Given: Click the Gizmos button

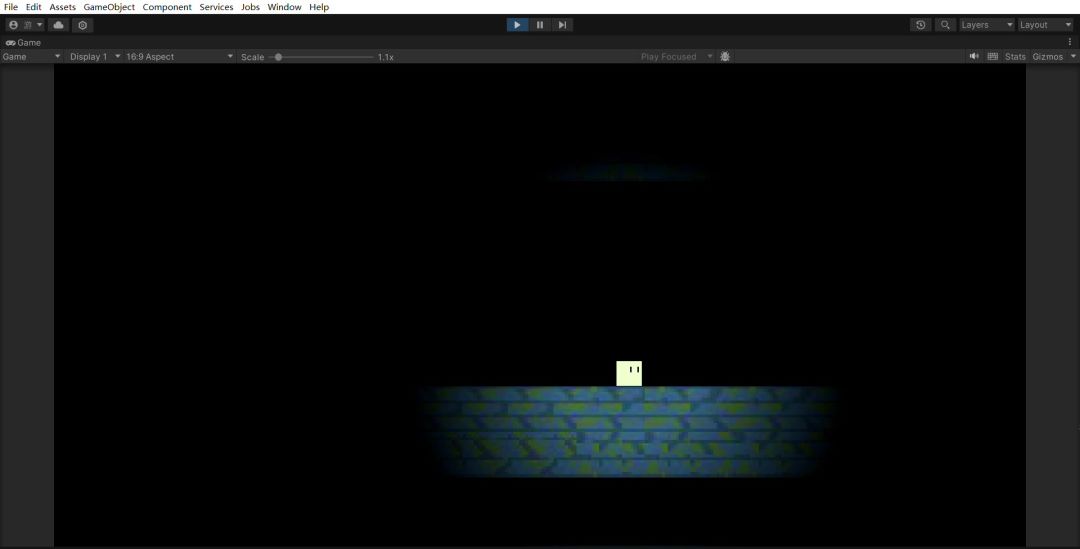Looking at the screenshot, I should point(1048,57).
